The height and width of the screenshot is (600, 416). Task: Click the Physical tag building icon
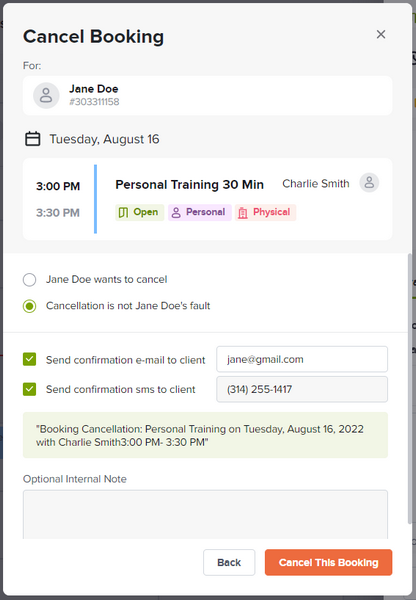click(x=243, y=213)
